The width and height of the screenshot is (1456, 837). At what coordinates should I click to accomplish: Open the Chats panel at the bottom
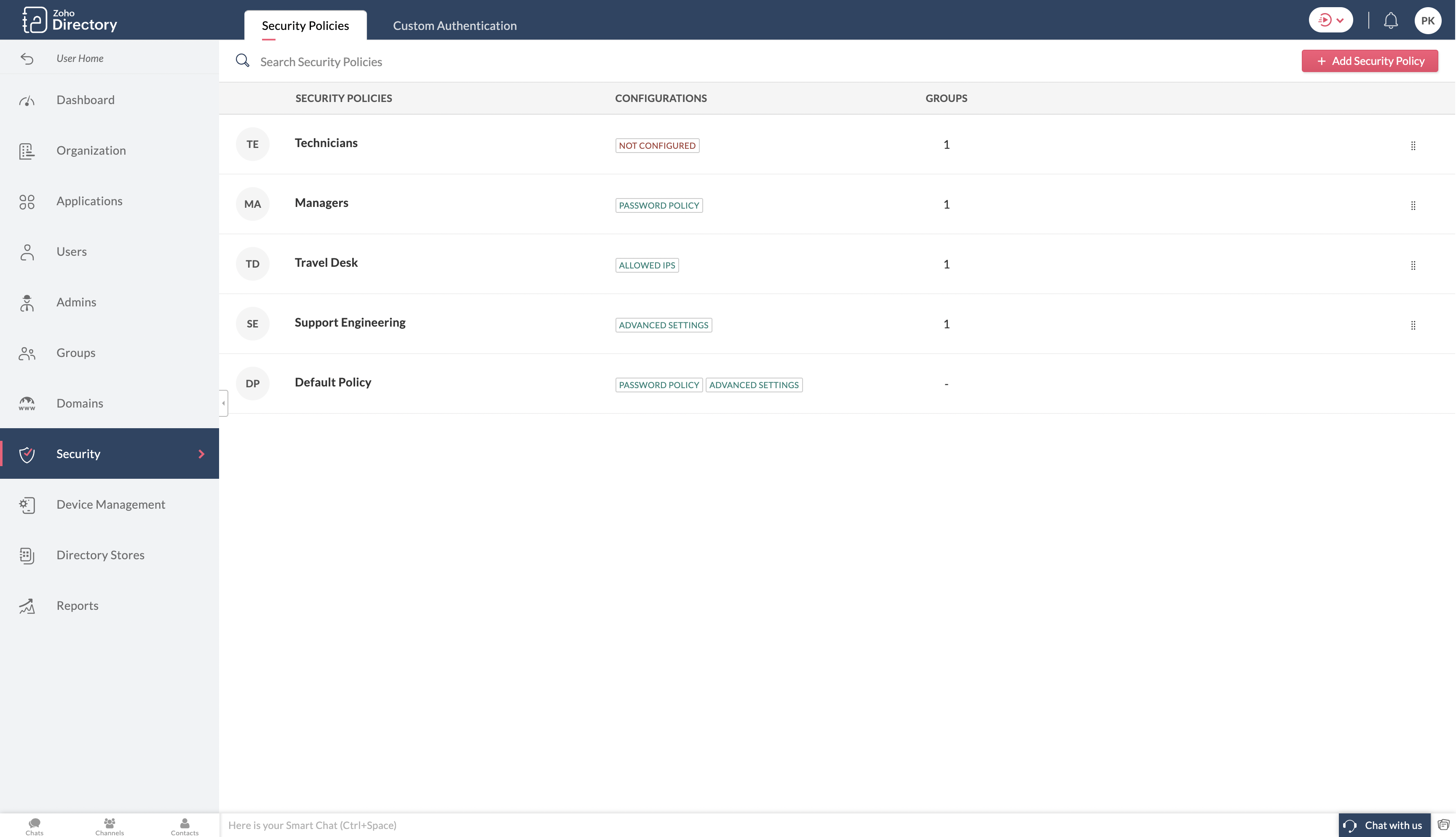click(x=34, y=826)
